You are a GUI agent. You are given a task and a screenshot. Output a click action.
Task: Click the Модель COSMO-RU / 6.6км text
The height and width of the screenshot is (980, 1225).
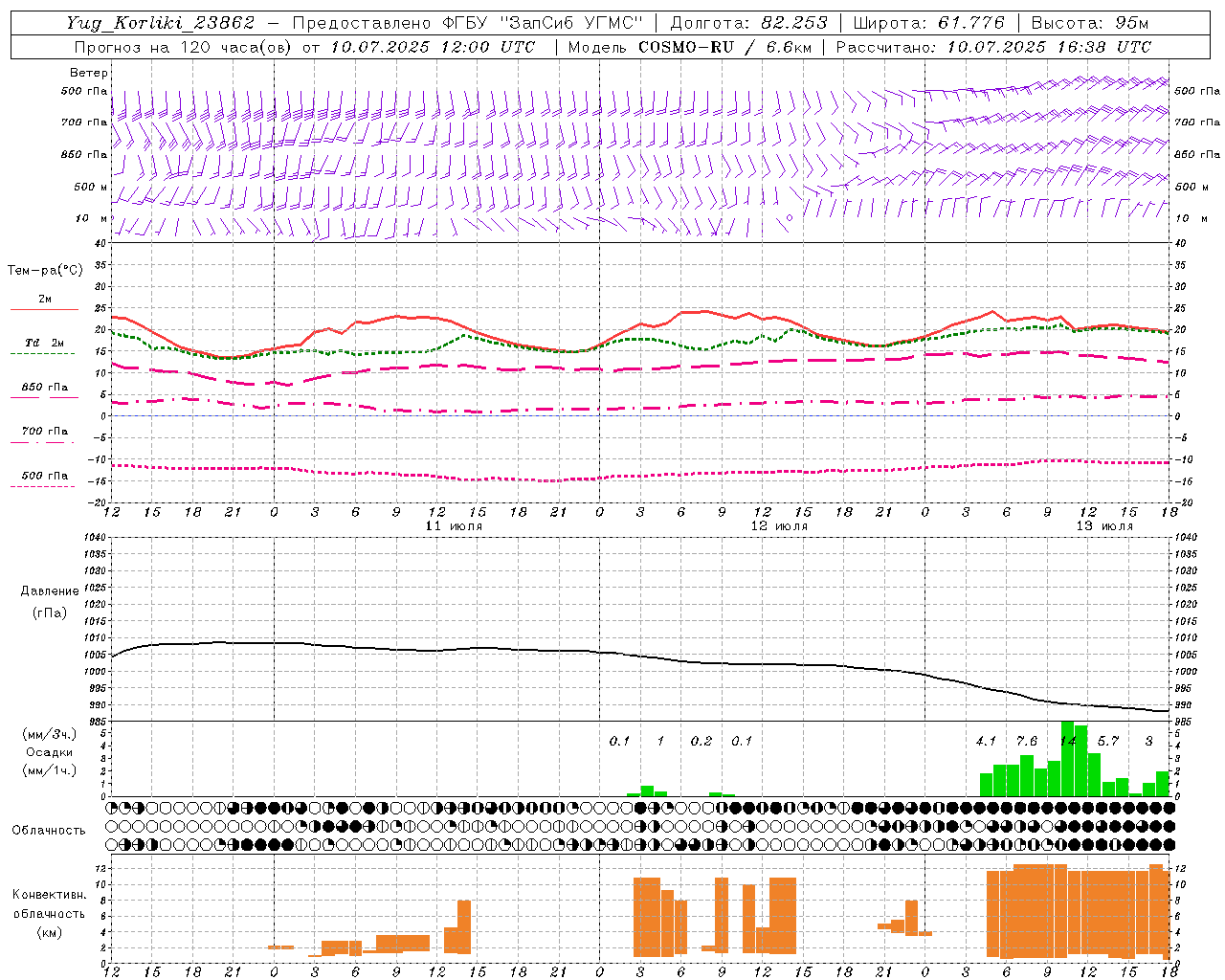click(689, 47)
